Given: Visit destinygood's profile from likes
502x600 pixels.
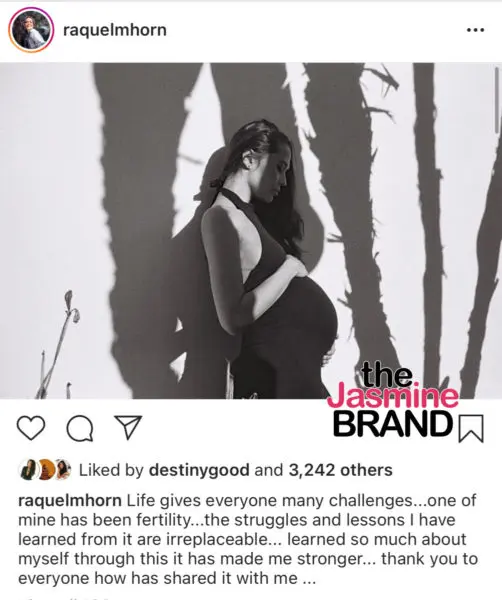Looking at the screenshot, I should [x=199, y=470].
